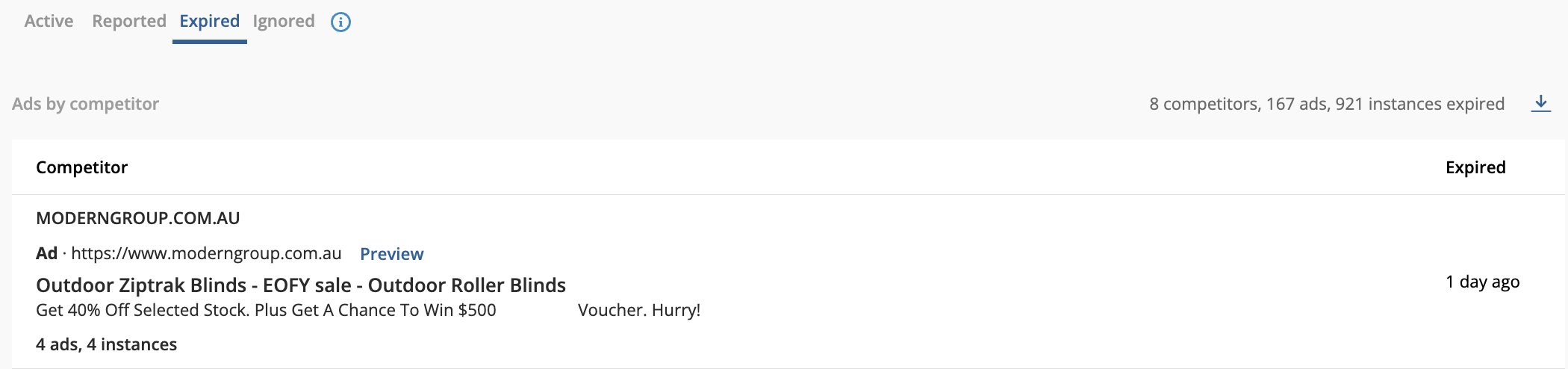Viewport: 1568px width, 369px height.
Task: Sort by the Competitor column header
Action: click(x=81, y=167)
